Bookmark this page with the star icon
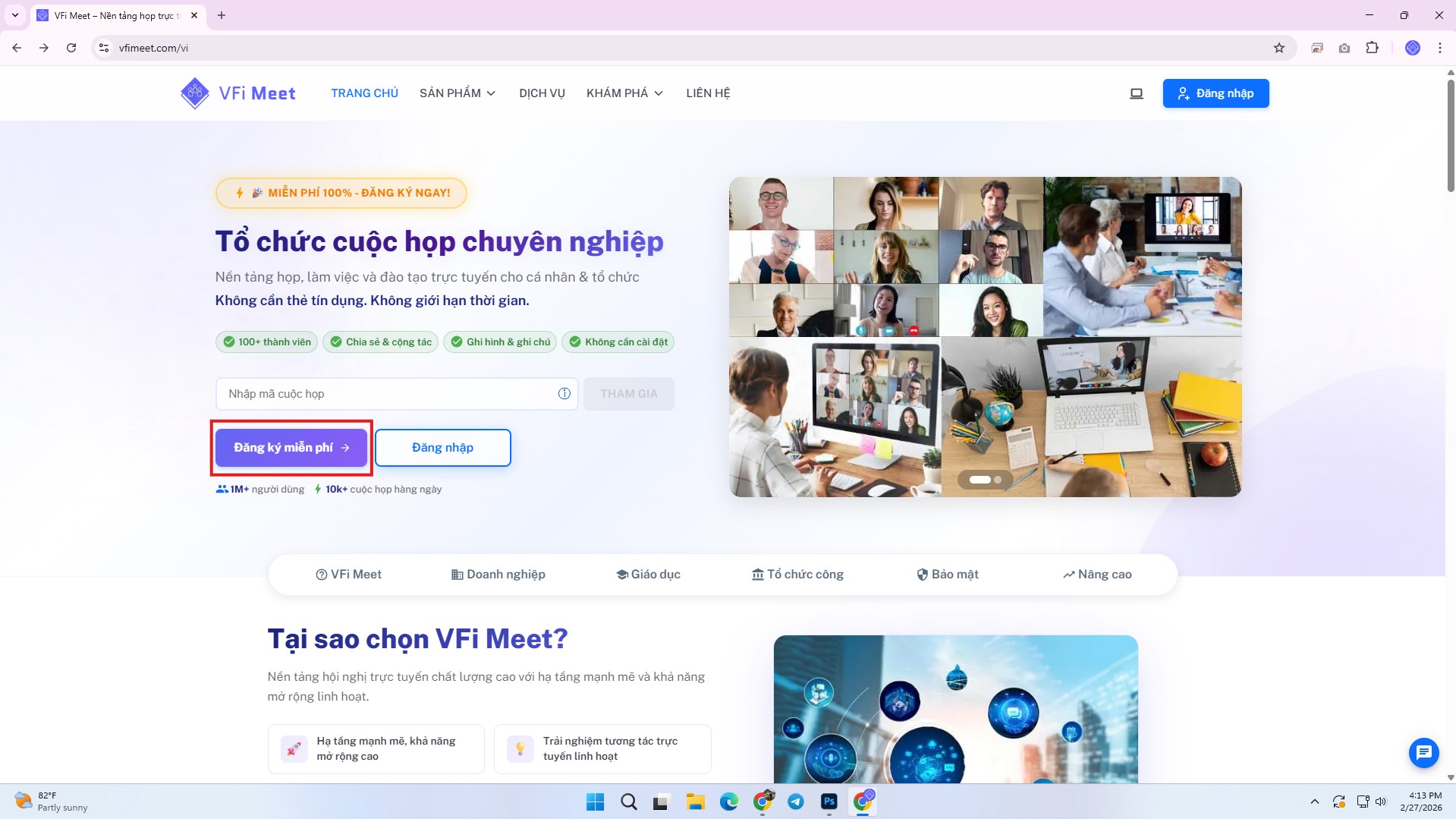The image size is (1456, 819). pos(1278,48)
